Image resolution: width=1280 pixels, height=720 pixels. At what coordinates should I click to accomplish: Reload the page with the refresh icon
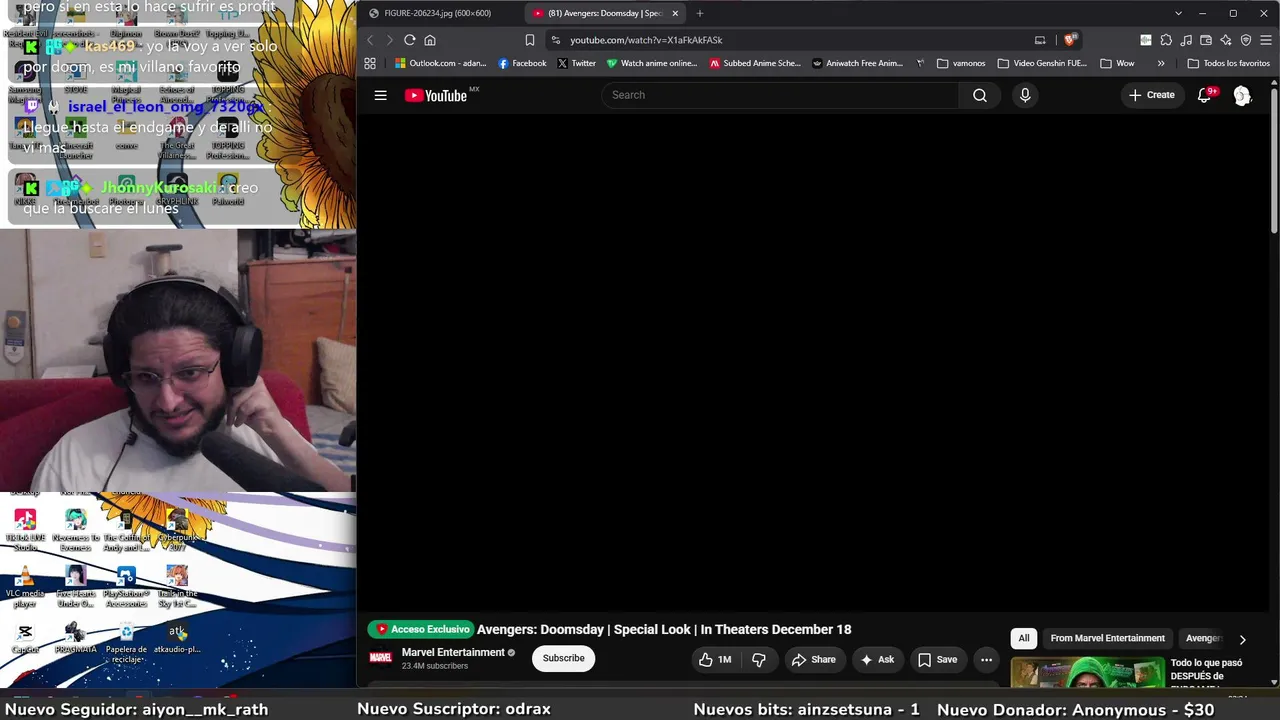(410, 40)
